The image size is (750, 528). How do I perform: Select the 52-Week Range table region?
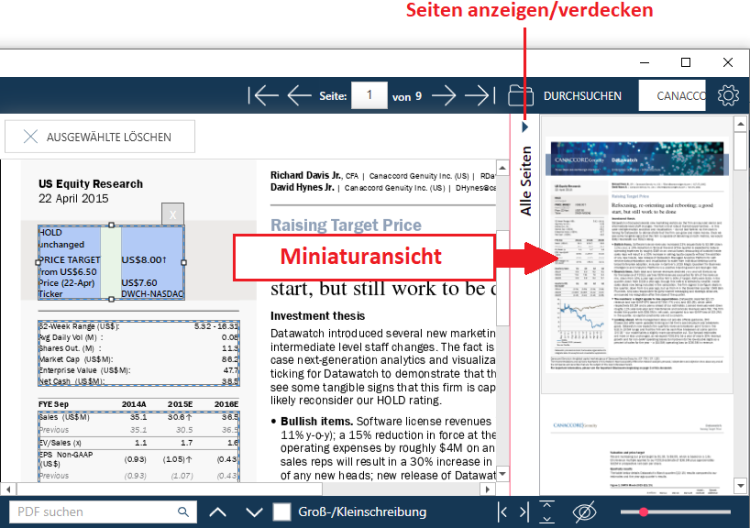(x=139, y=353)
